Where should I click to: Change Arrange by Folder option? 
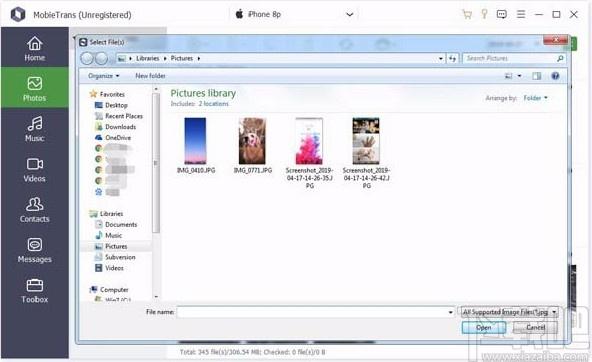pos(535,98)
